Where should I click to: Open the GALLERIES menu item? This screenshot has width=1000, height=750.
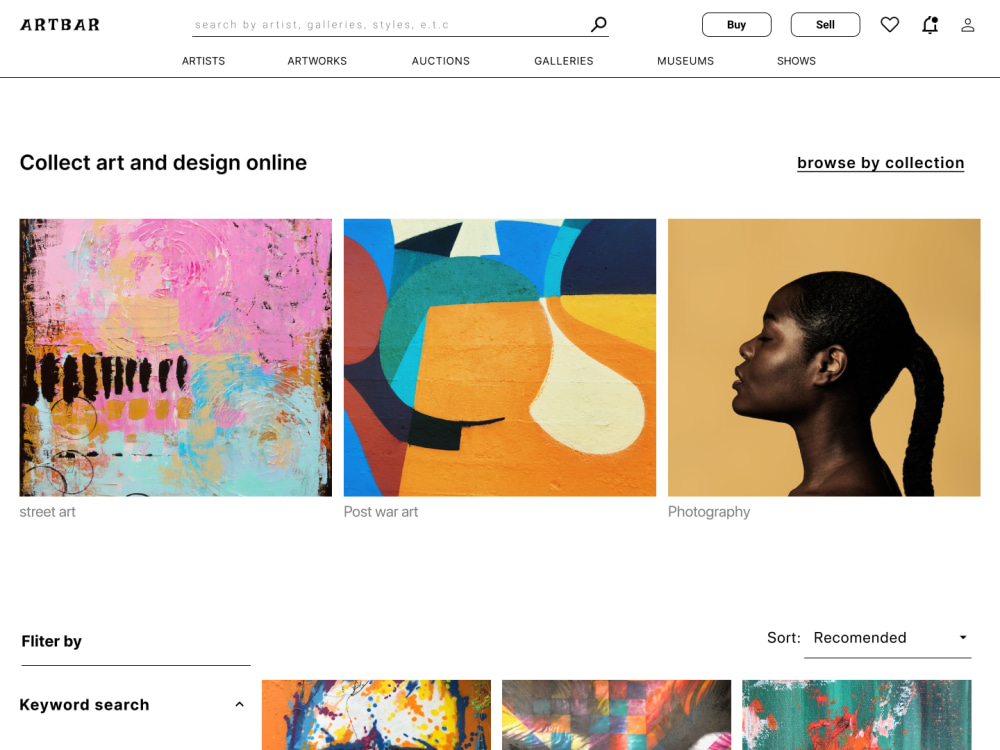tap(564, 61)
